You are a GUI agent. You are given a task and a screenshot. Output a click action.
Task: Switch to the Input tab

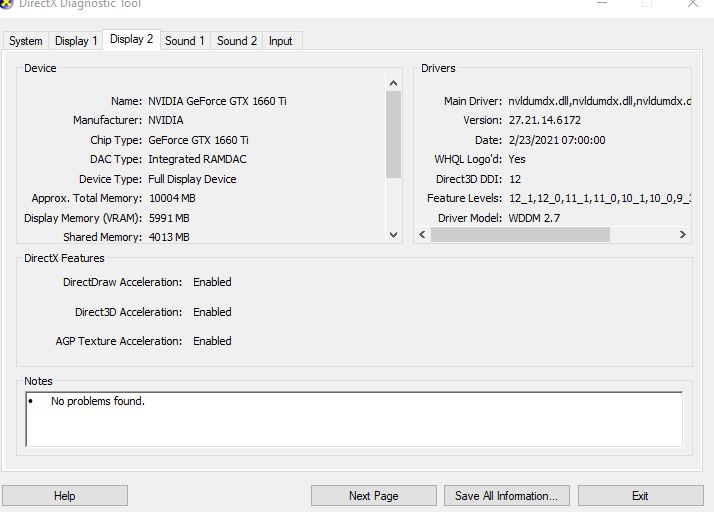pos(281,41)
